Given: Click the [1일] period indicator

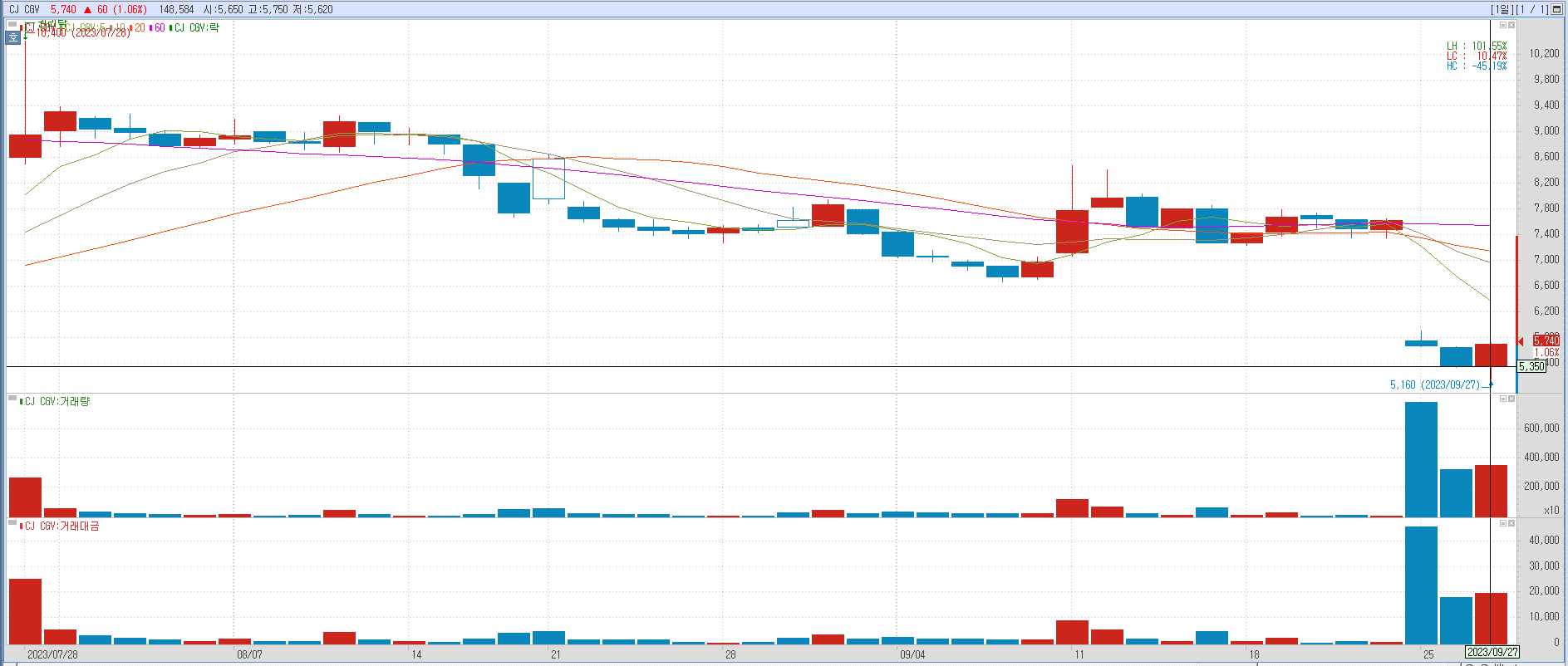Looking at the screenshot, I should coord(1502,9).
